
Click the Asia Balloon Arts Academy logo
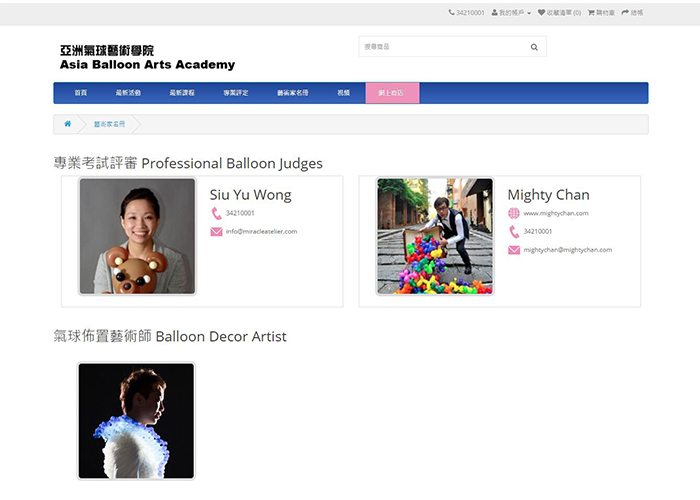coord(147,58)
